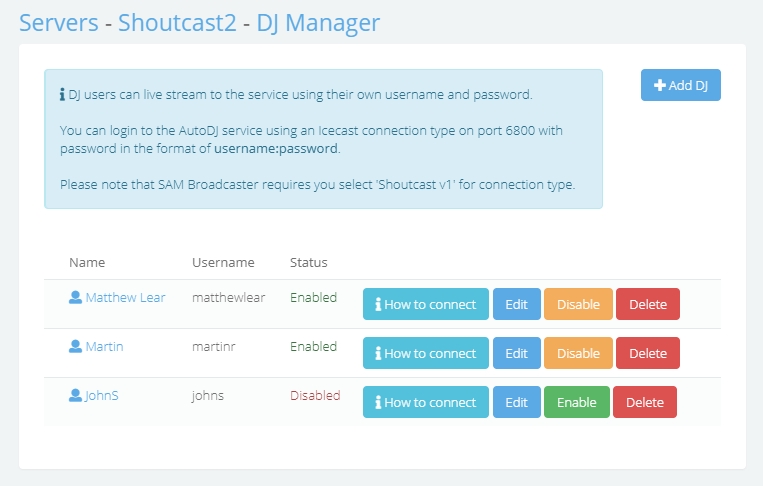Click the JohnS name link
The height and width of the screenshot is (486, 763).
point(102,396)
